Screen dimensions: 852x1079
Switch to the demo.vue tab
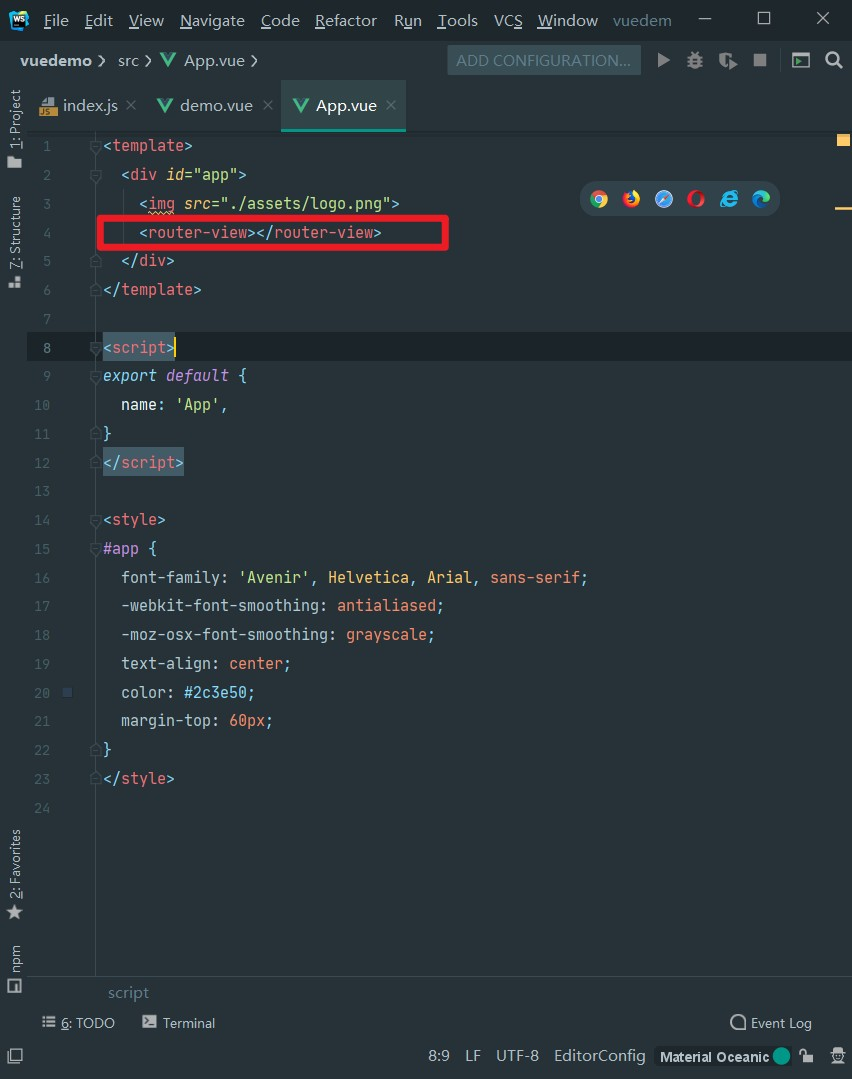pos(211,103)
